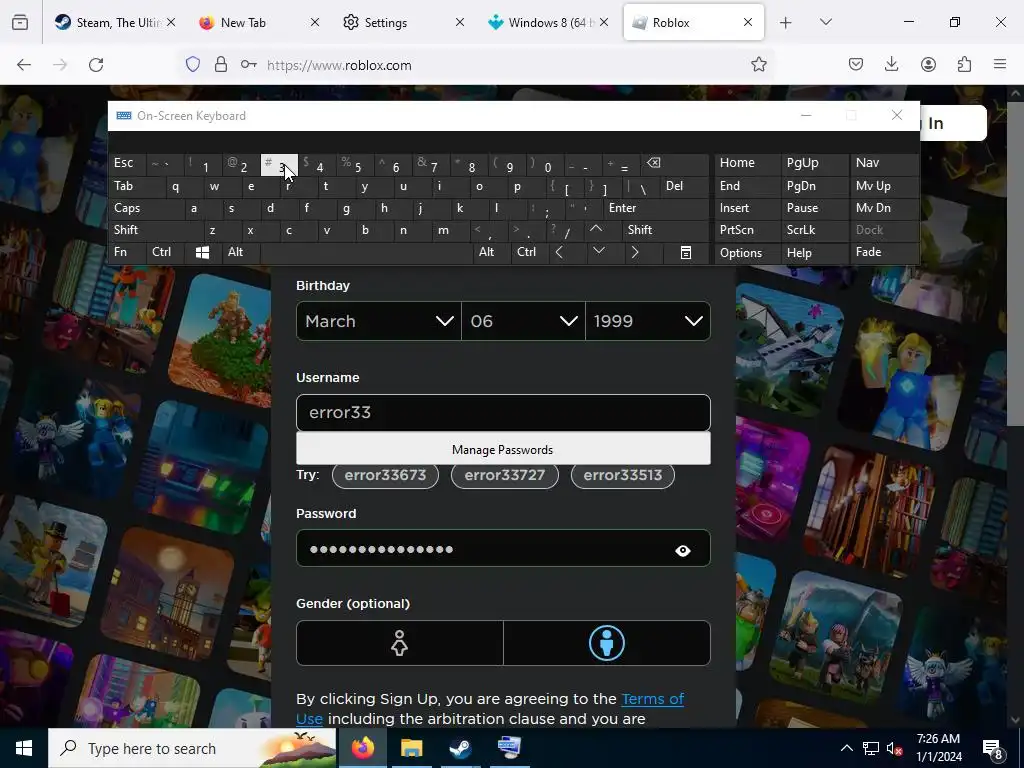The height and width of the screenshot is (768, 1024).
Task: Click the up arrow key on On-Screen Keyboard
Action: tap(596, 230)
